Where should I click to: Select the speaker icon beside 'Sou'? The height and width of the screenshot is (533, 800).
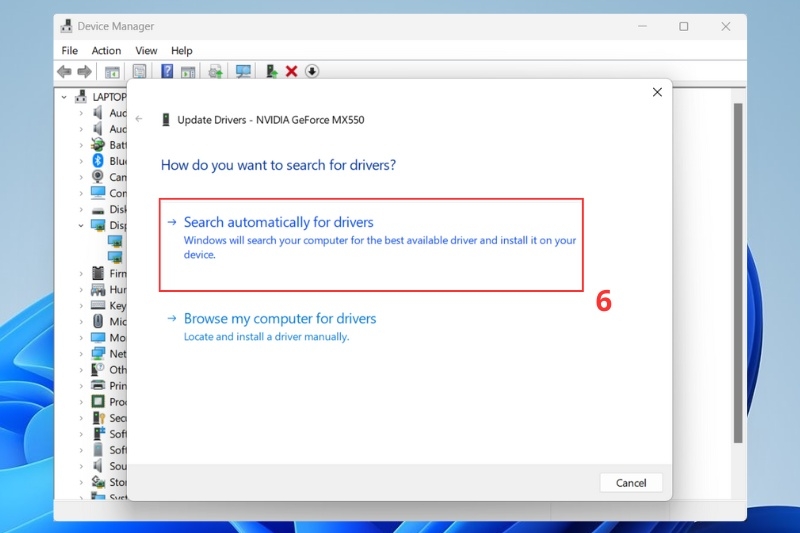(98, 465)
